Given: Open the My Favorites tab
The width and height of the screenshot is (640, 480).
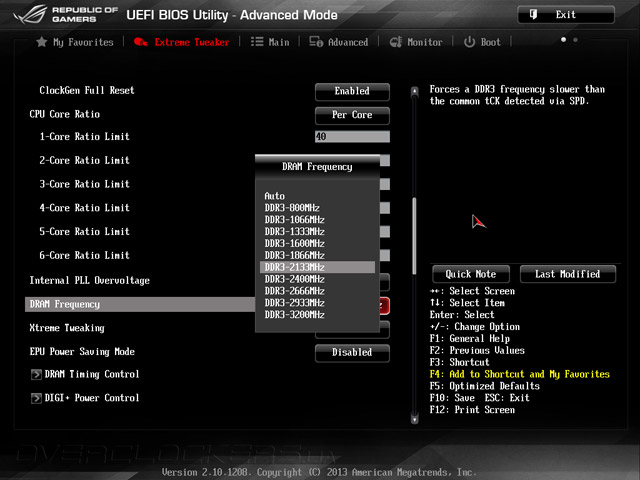Looking at the screenshot, I should (x=75, y=42).
